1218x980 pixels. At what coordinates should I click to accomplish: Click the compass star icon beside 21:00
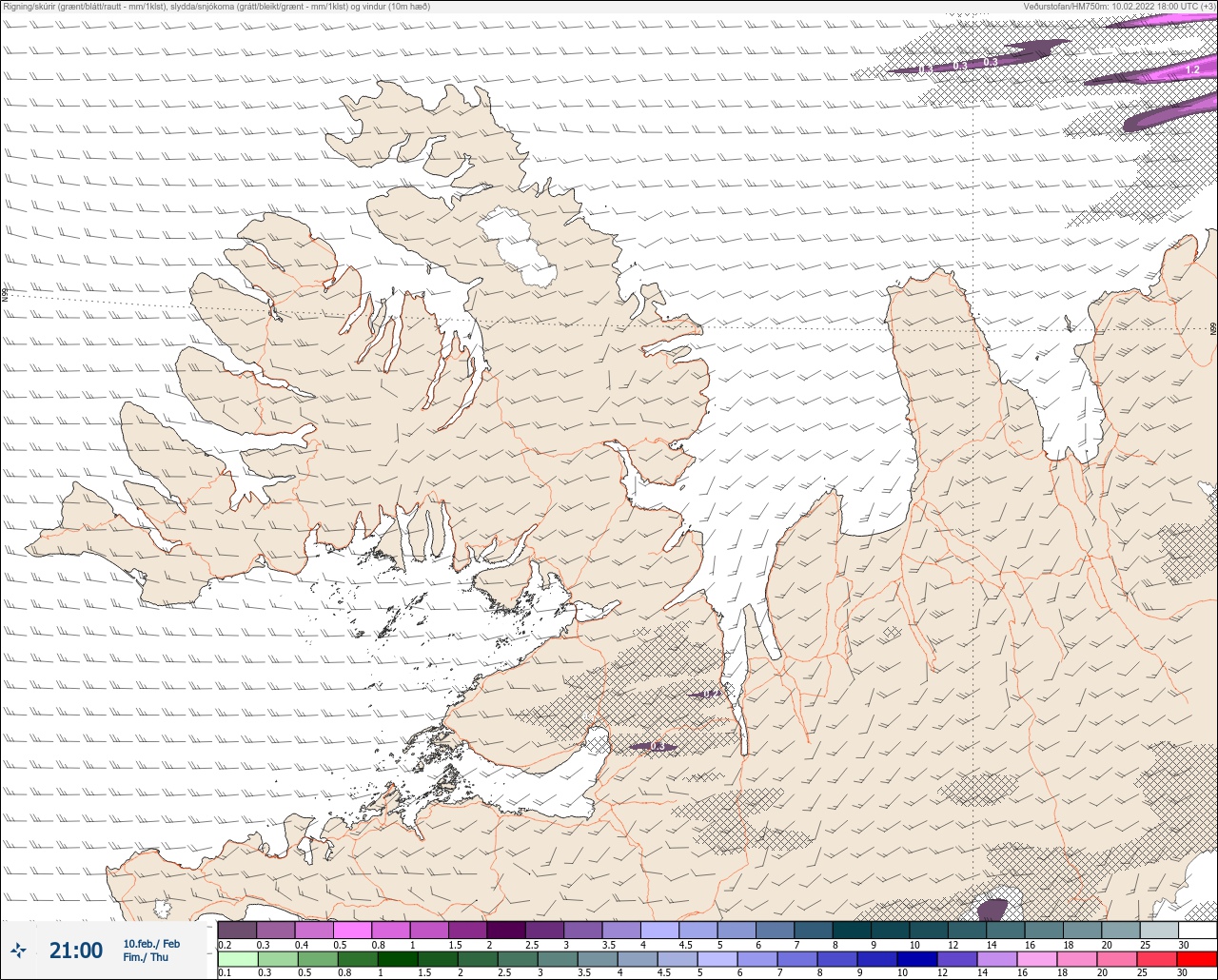18,950
